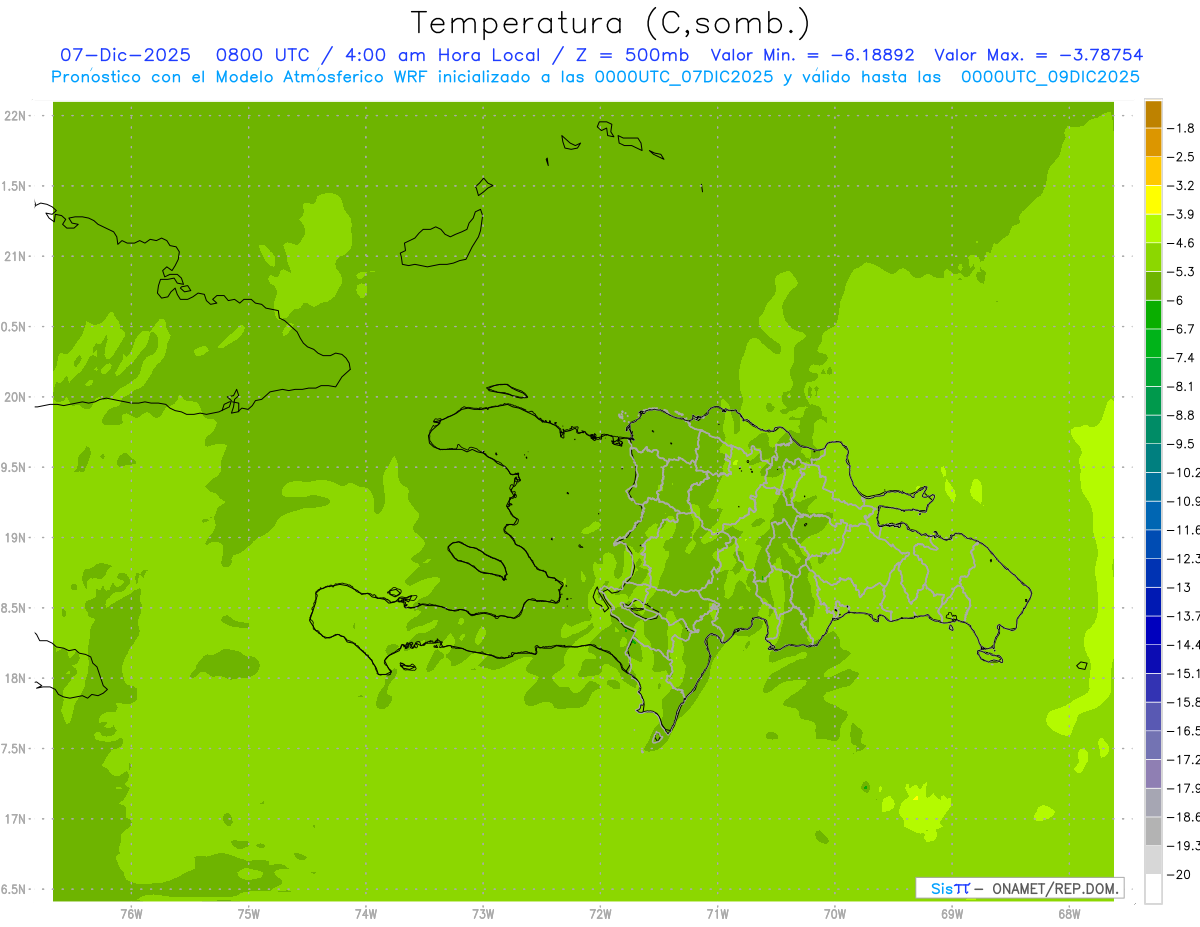The image size is (1200, 927).
Task: Click the '-17.9' colorbar value
Action: [x=1184, y=788]
